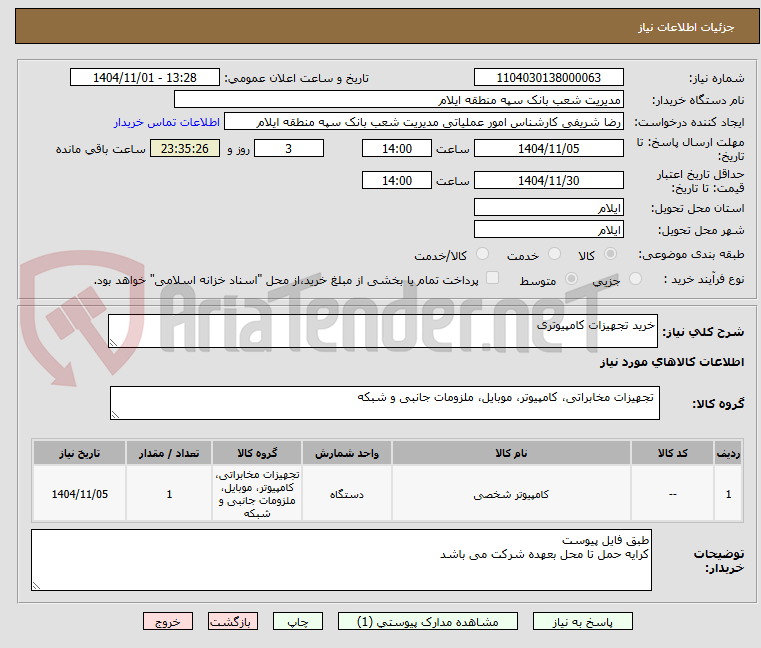Click the بازگشت back button
The image size is (761, 648).
pyautogui.click(x=232, y=621)
